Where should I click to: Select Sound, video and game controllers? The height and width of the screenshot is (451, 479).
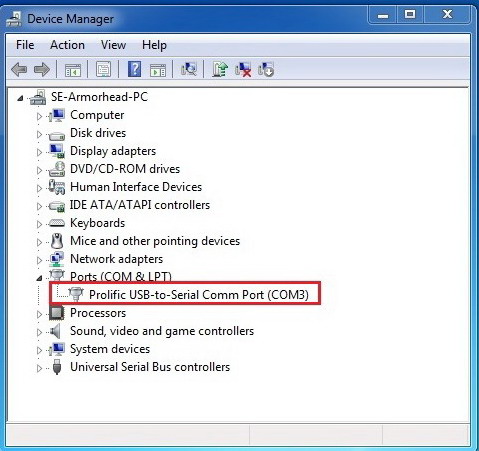coord(162,331)
